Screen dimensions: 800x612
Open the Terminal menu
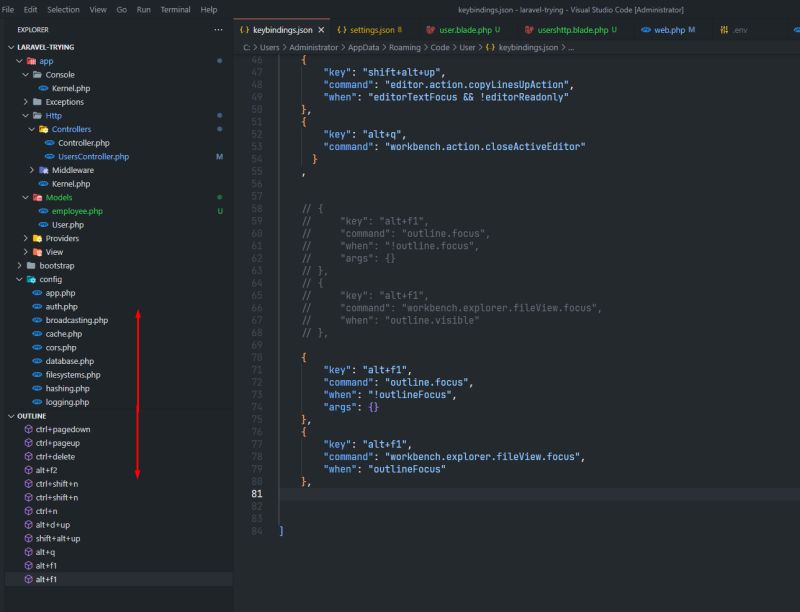click(x=177, y=8)
